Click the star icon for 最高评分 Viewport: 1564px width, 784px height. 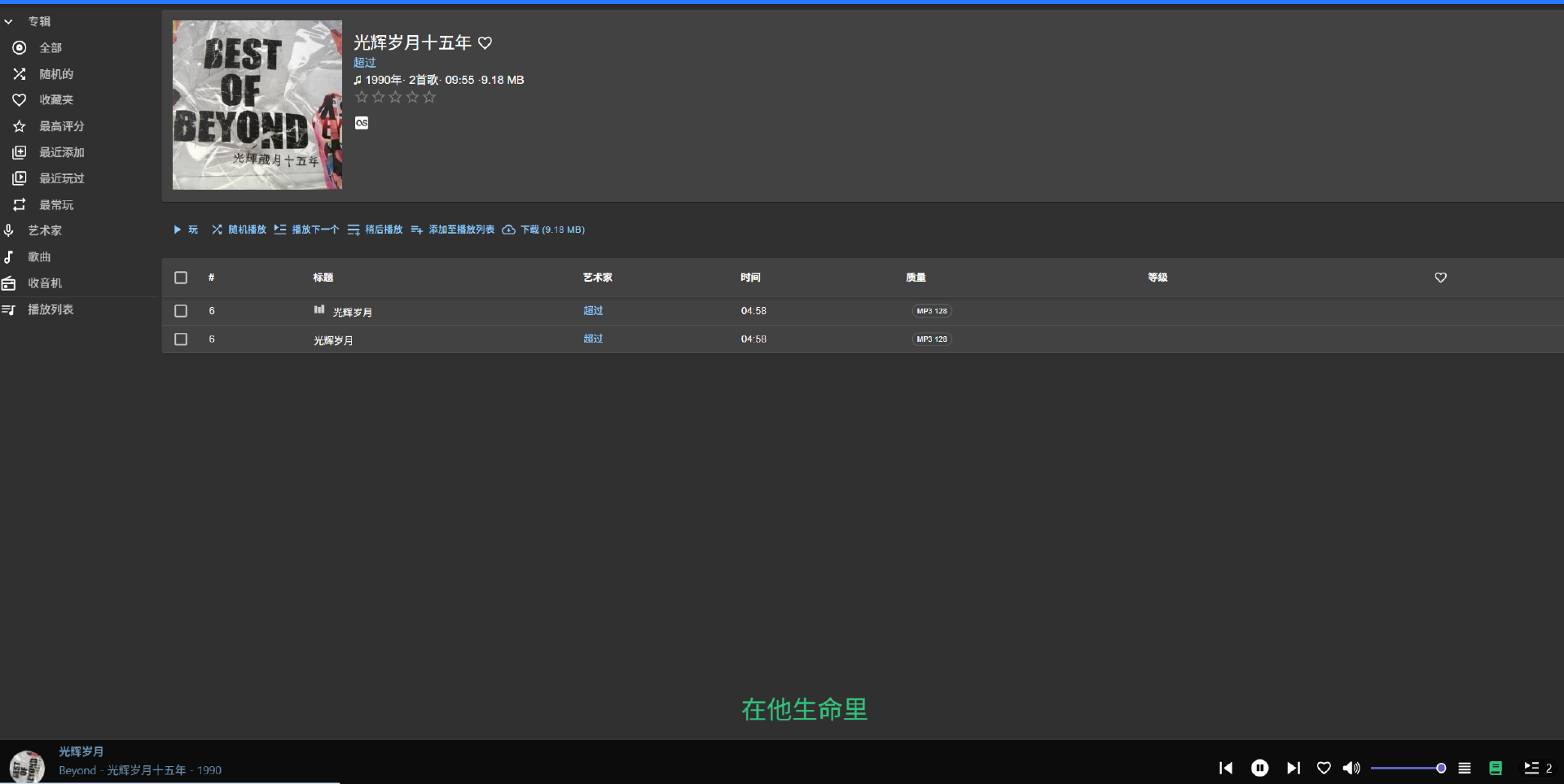pos(19,125)
